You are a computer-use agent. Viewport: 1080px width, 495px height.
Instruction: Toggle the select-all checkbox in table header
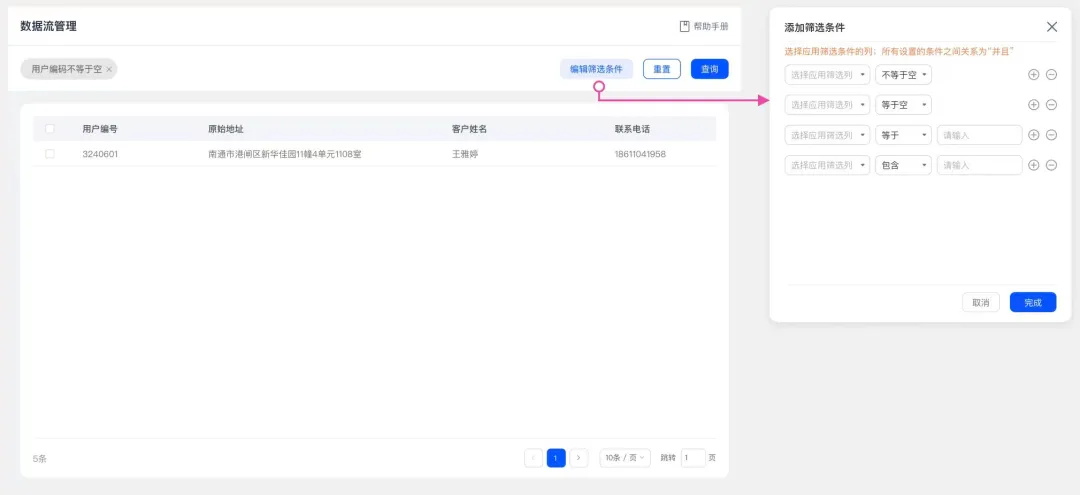pyautogui.click(x=50, y=129)
